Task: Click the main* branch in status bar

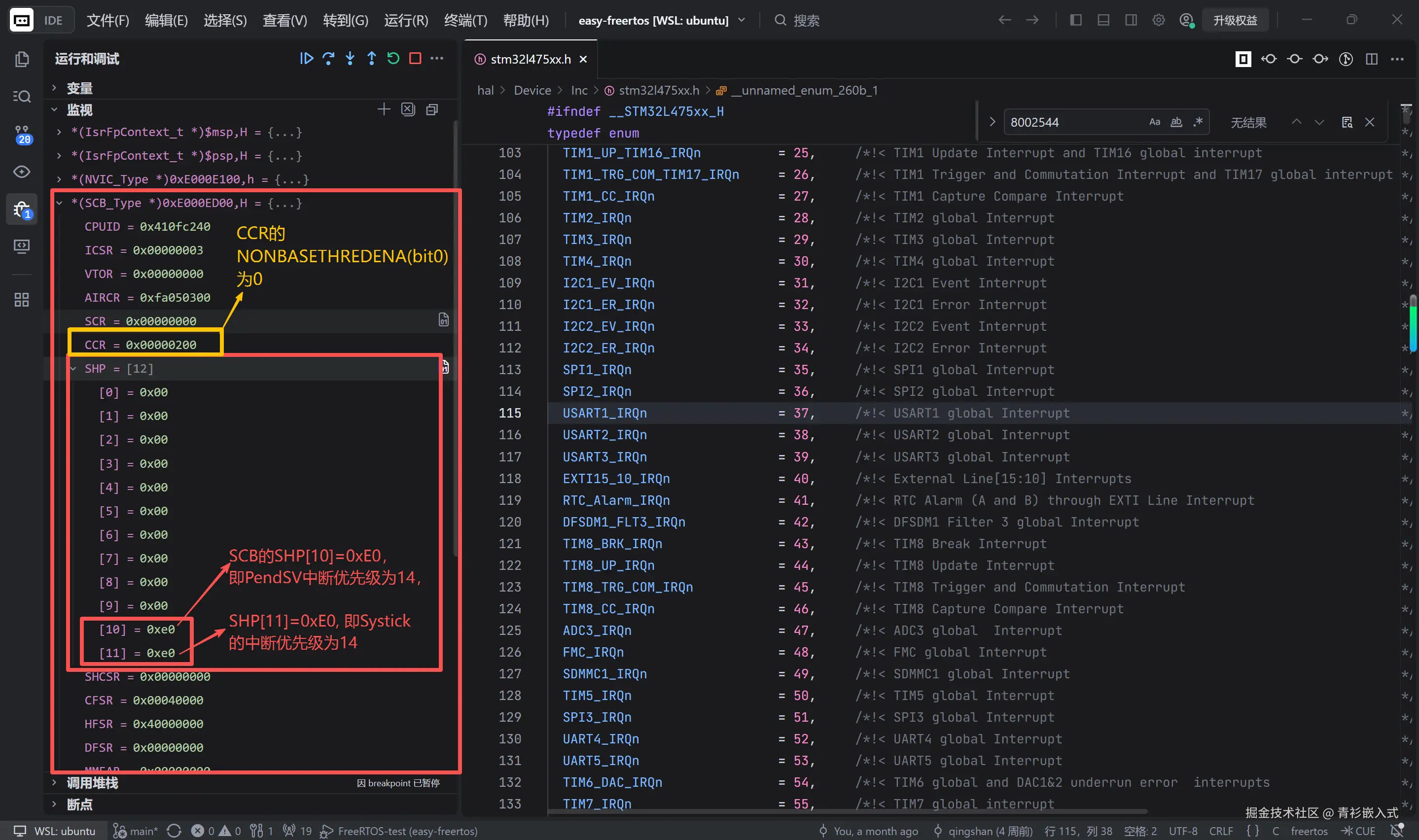Action: [137, 830]
